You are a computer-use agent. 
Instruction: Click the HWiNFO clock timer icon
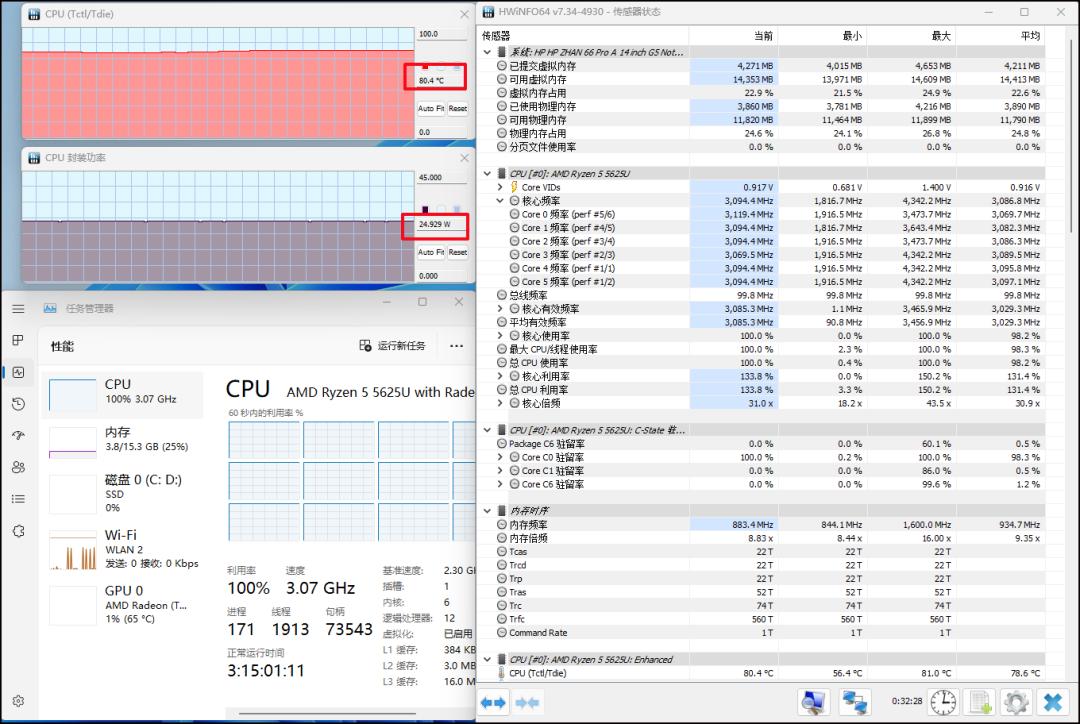pos(941,701)
